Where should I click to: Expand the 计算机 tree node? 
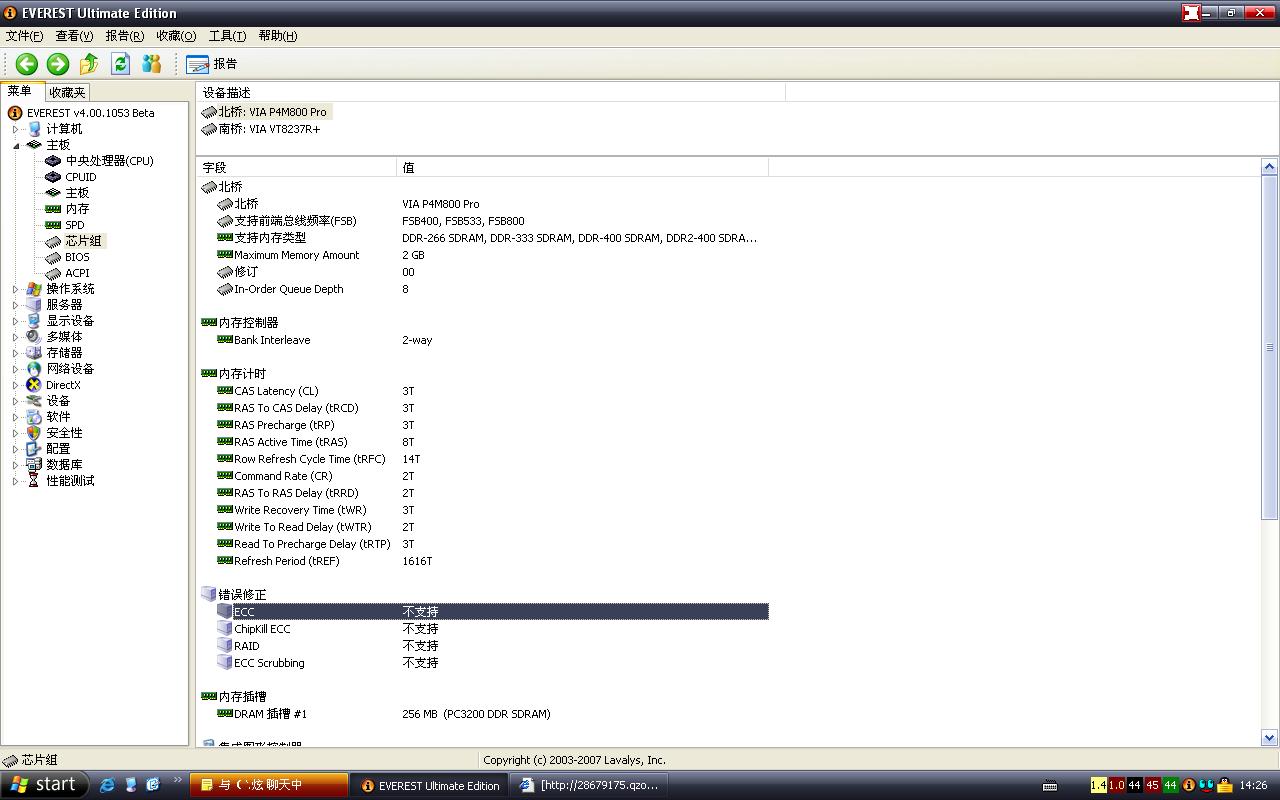(x=15, y=129)
